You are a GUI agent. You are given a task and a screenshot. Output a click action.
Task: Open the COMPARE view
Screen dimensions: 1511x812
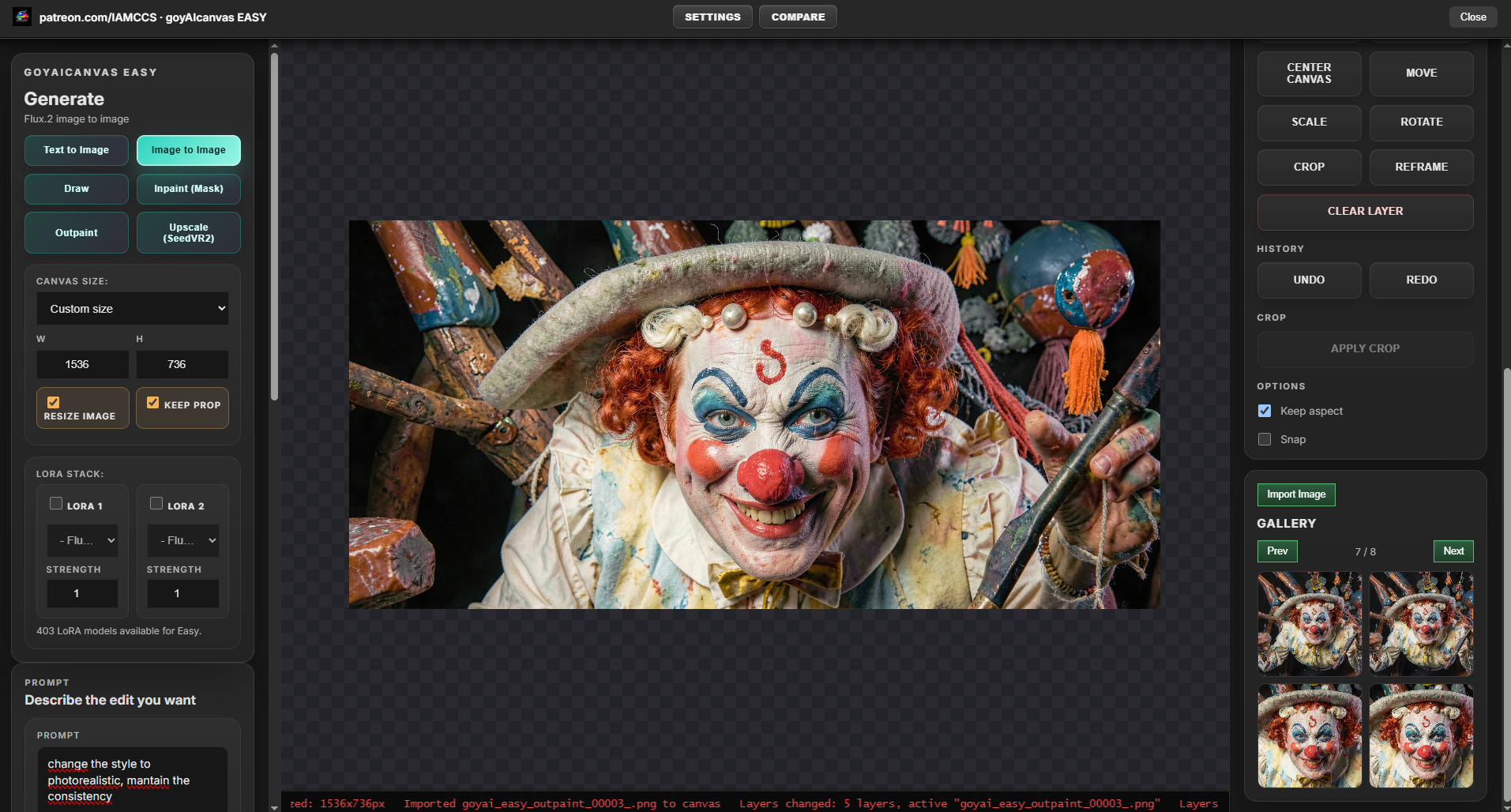(x=798, y=17)
